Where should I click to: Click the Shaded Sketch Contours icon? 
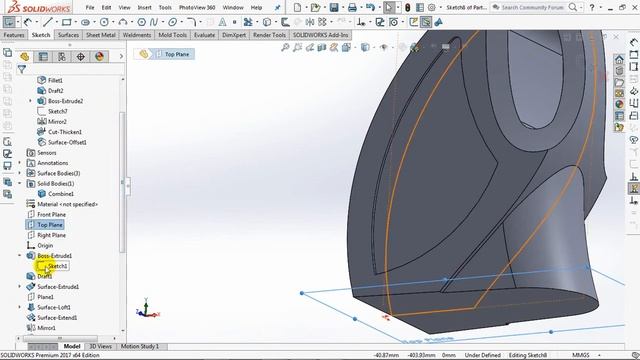(438, 22)
